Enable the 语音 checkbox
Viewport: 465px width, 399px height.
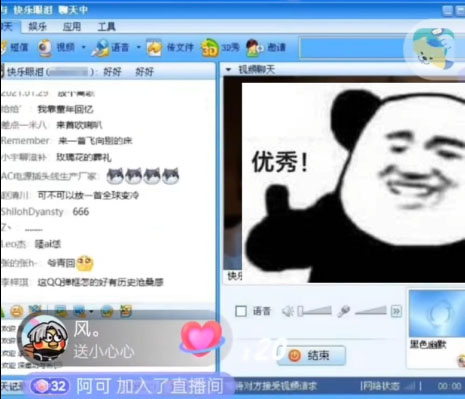click(x=241, y=311)
